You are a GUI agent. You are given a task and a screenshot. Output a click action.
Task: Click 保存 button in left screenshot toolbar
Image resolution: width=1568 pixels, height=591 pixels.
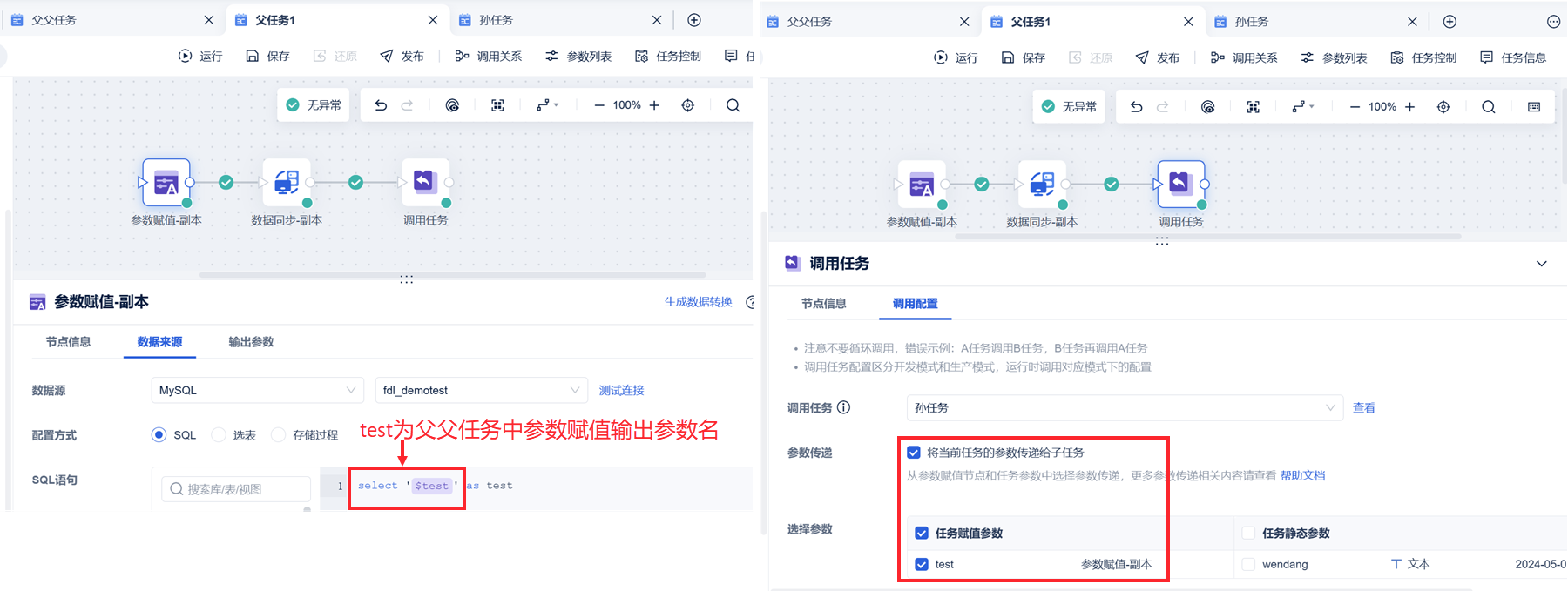(x=267, y=56)
